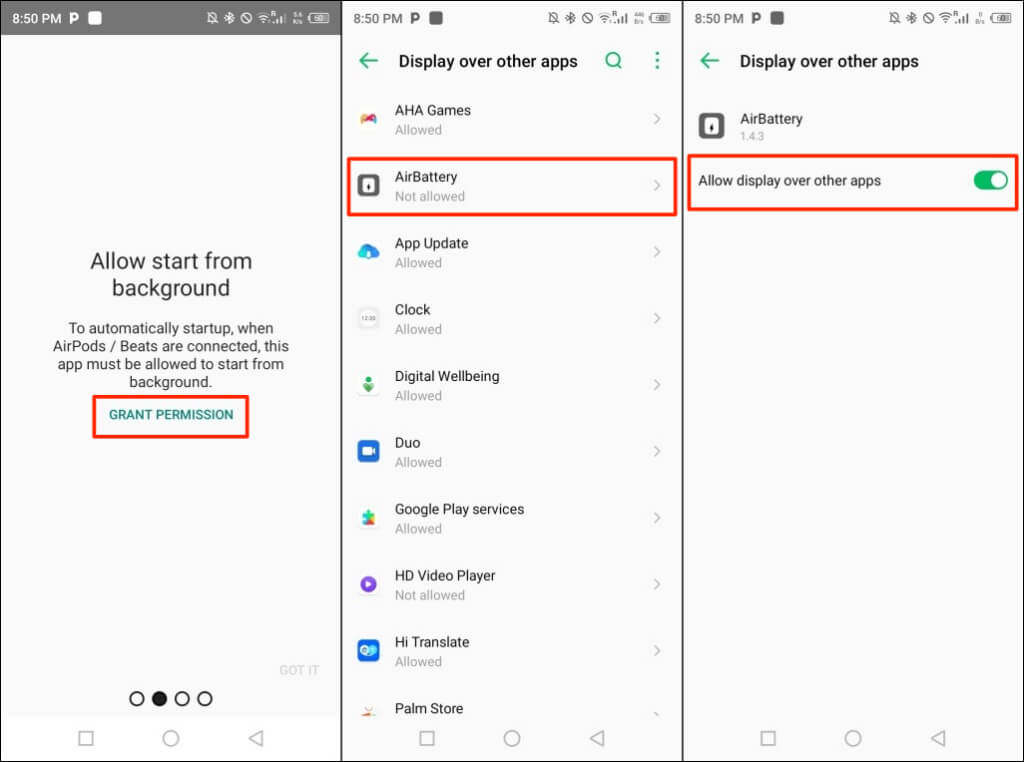This screenshot has height=762, width=1024.
Task: Open Hi Translate entry label
Action: pyautogui.click(x=432, y=642)
